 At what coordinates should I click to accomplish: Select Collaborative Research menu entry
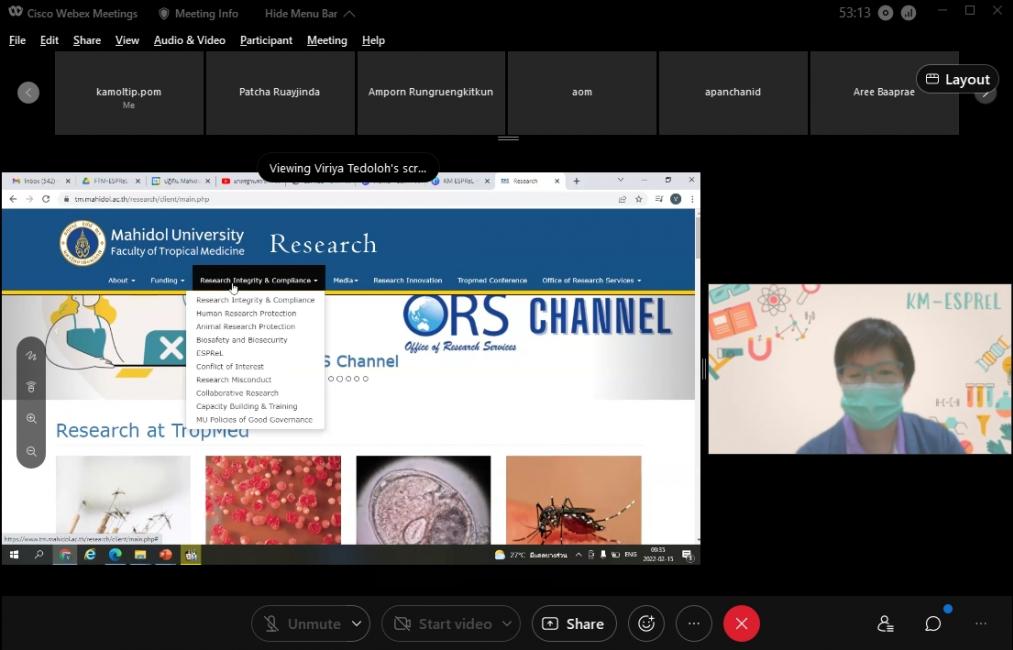pyautogui.click(x=237, y=393)
